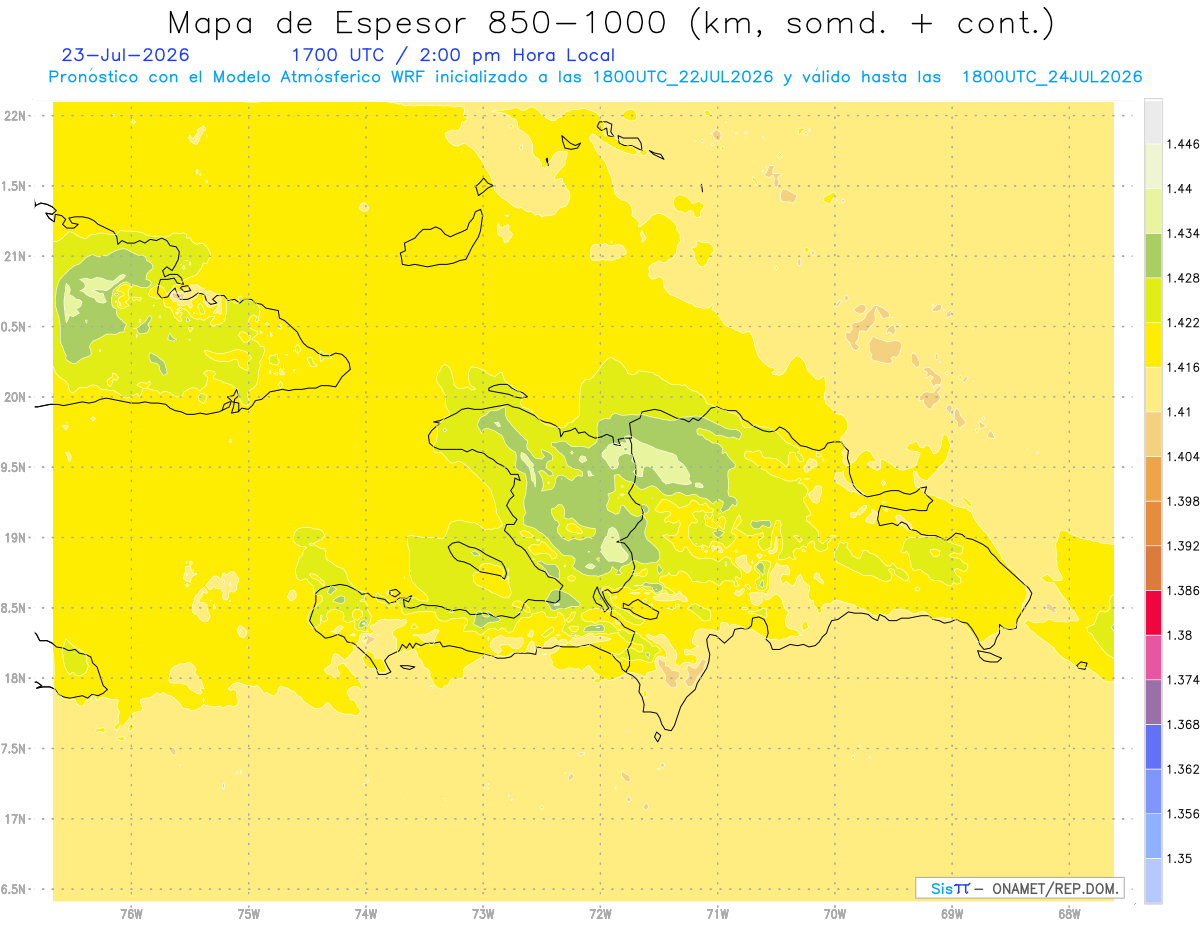This screenshot has width=1200, height=927.
Task: Click the lowest legend value '1.35'
Action: (x=1179, y=859)
